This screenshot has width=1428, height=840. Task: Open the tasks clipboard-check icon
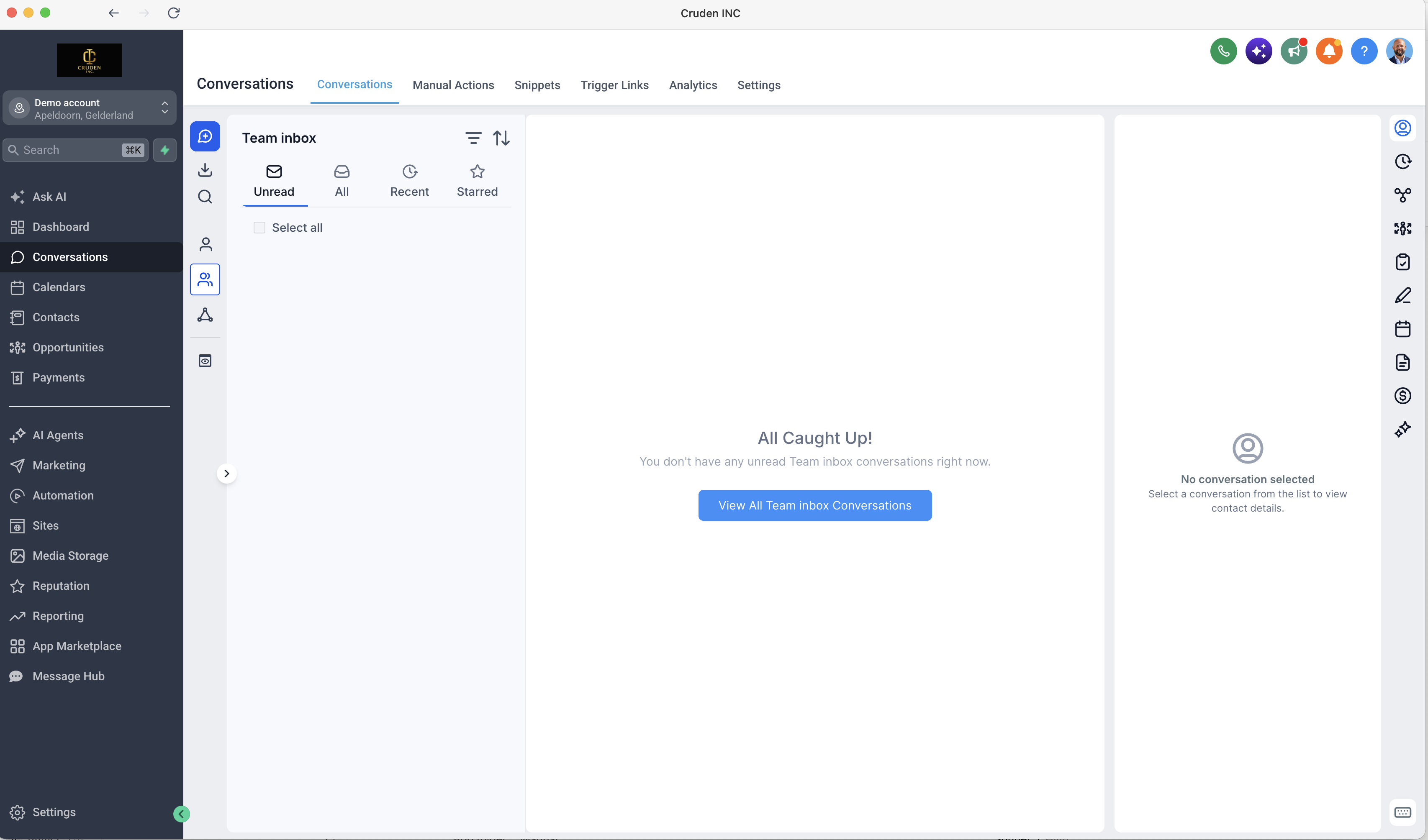pos(1402,262)
